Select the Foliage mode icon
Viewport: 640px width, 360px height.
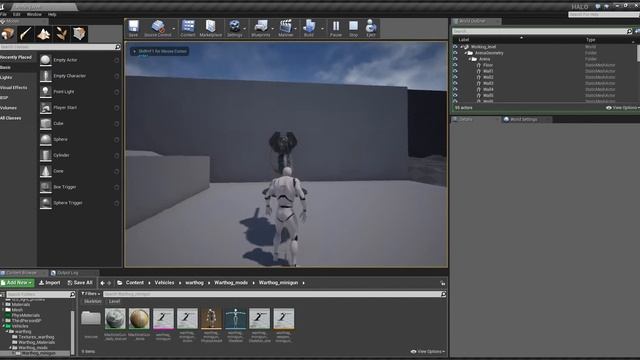pyautogui.click(x=62, y=34)
